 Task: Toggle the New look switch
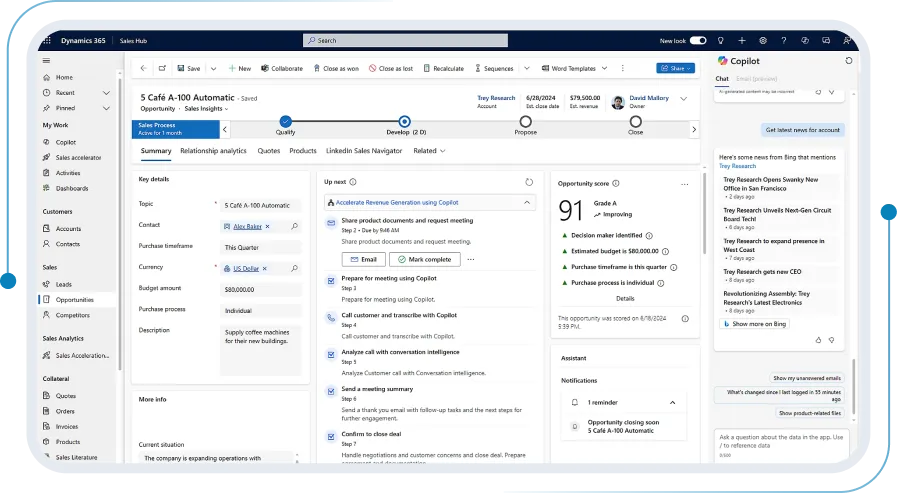698,41
